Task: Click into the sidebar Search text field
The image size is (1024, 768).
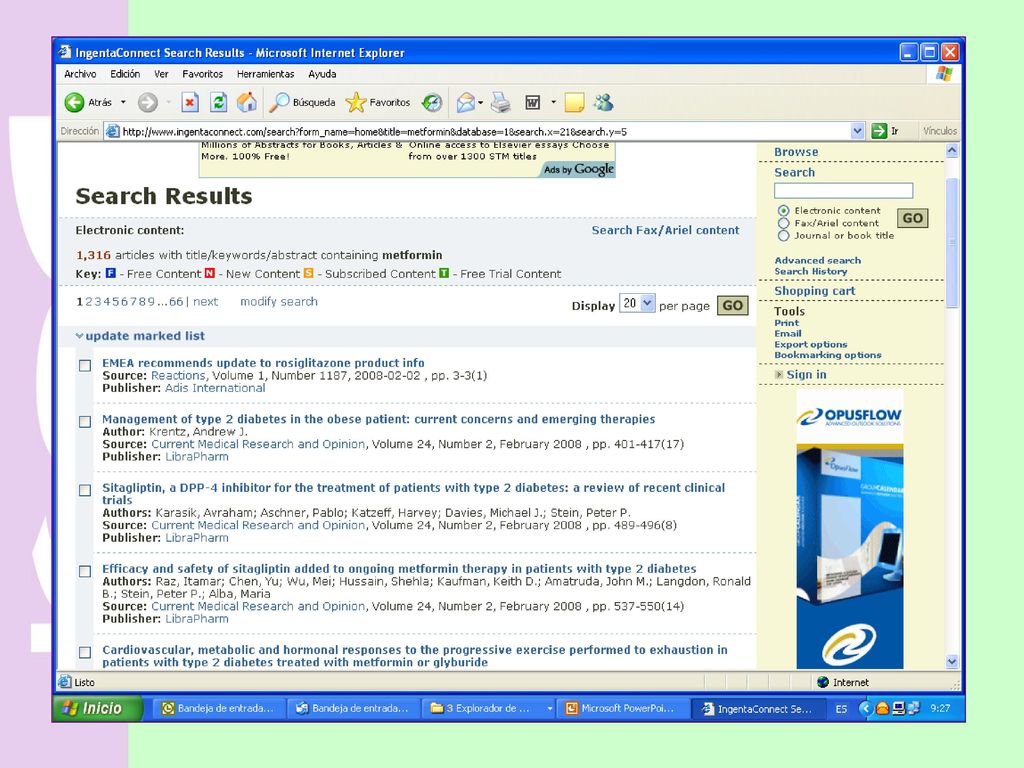Action: click(x=843, y=190)
